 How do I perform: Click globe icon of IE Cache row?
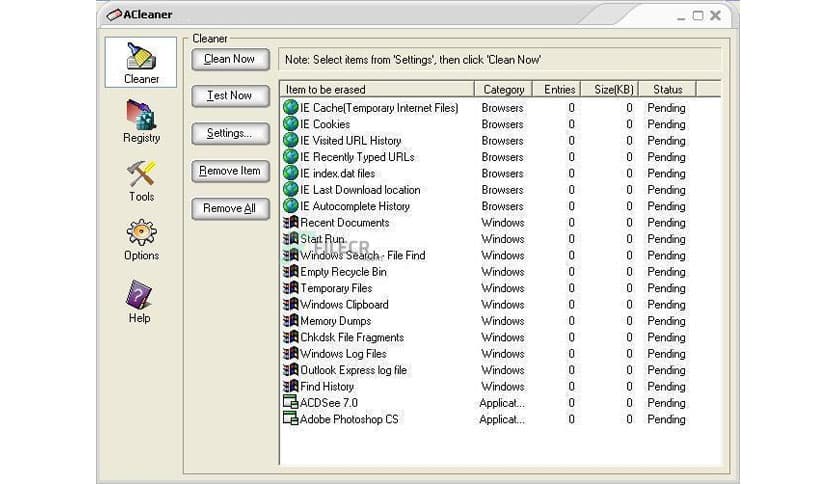tap(291, 107)
